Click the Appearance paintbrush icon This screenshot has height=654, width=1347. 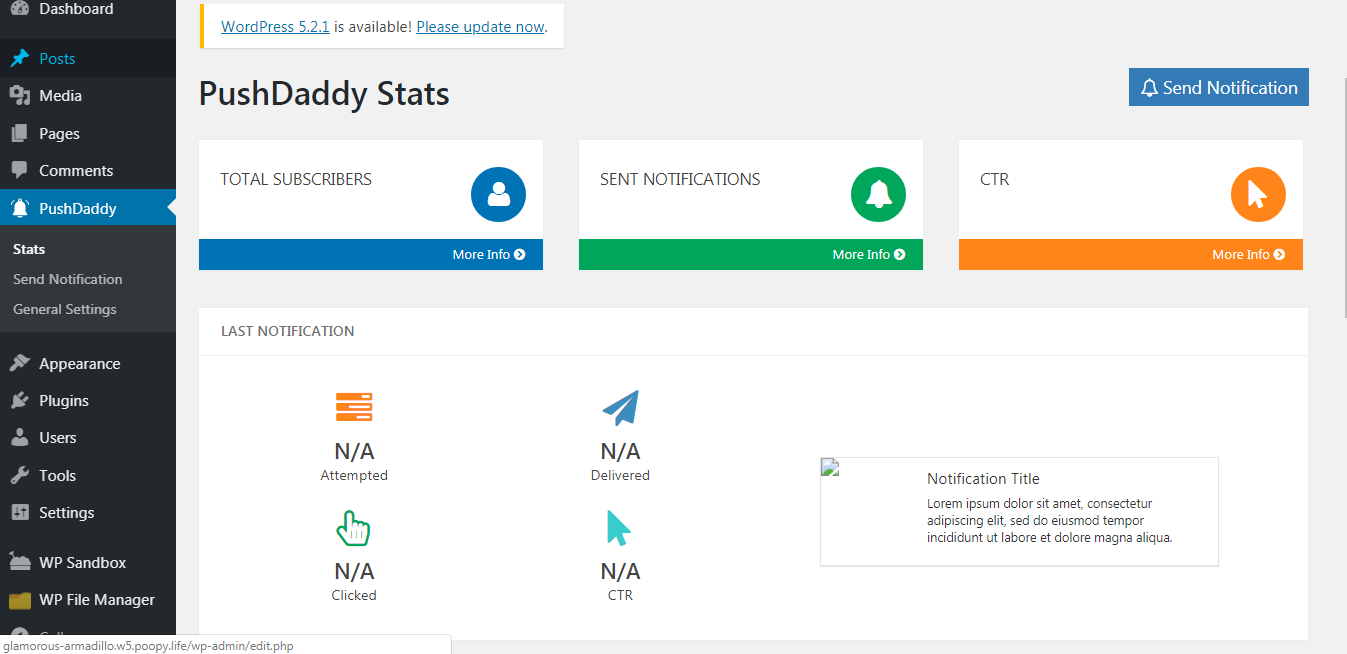[x=19, y=363]
